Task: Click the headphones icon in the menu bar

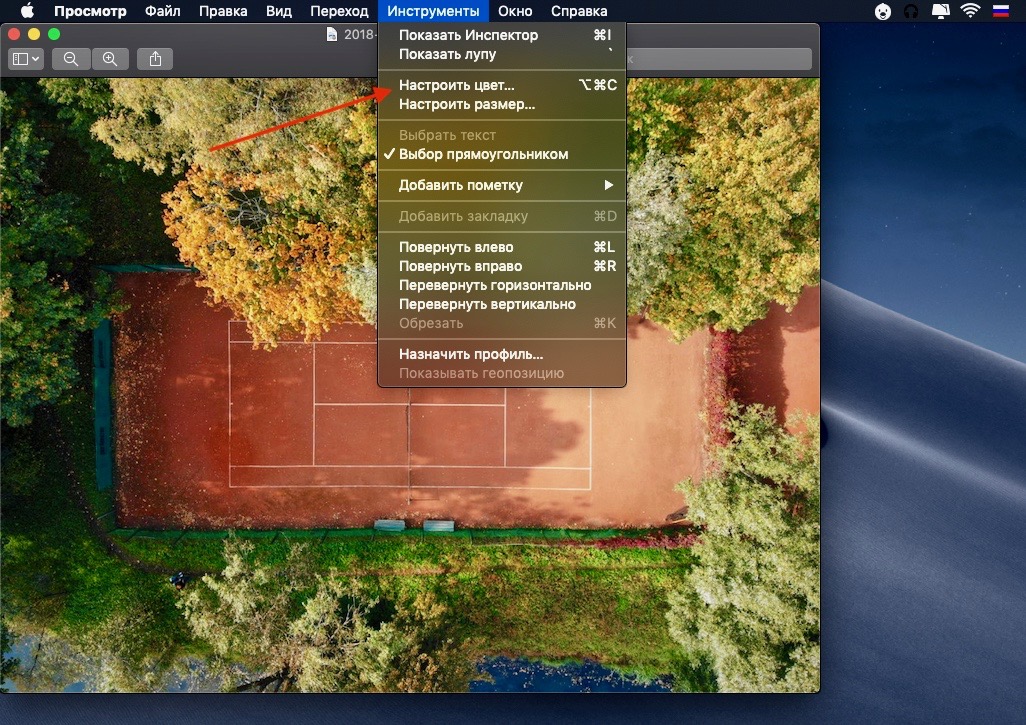Action: pyautogui.click(x=911, y=11)
